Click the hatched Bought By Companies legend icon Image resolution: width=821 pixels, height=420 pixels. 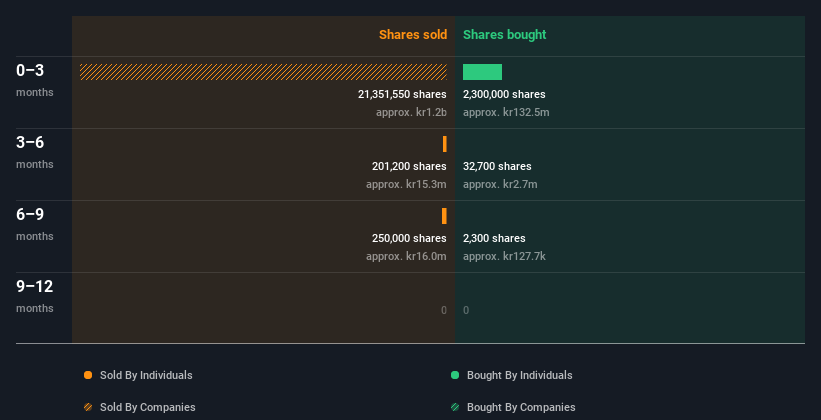[x=455, y=407]
